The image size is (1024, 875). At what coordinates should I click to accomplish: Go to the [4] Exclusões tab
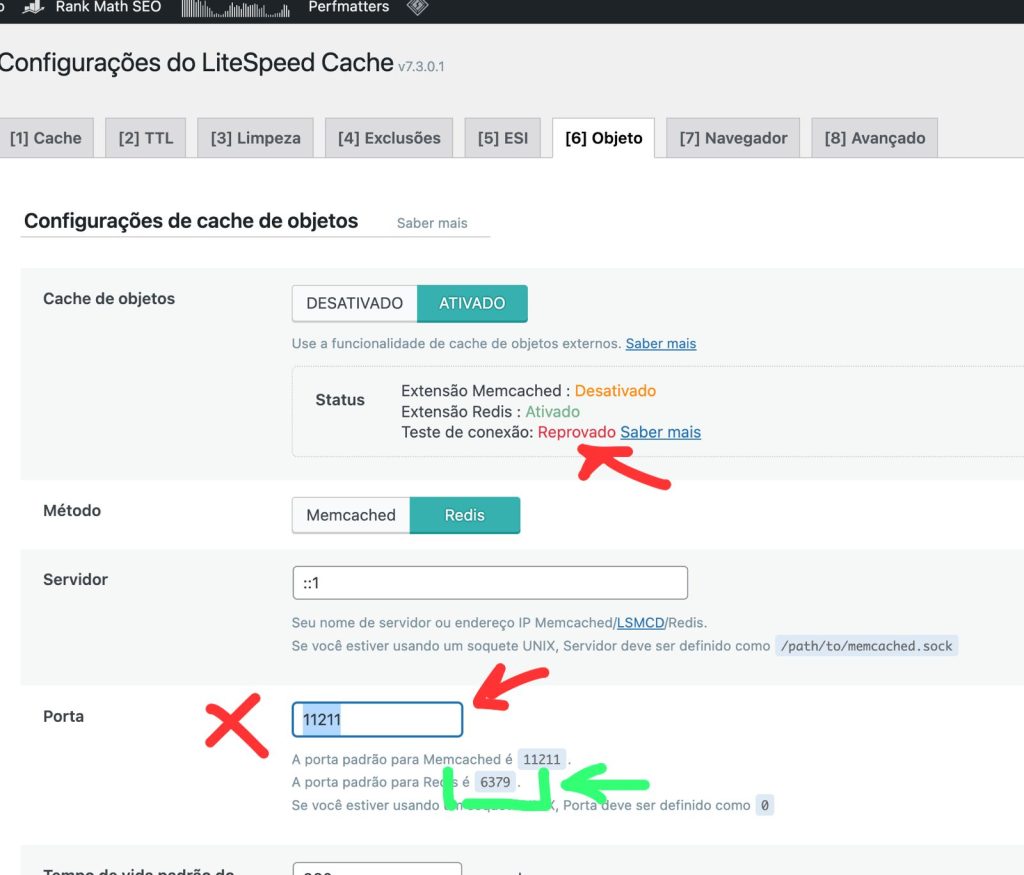click(389, 138)
